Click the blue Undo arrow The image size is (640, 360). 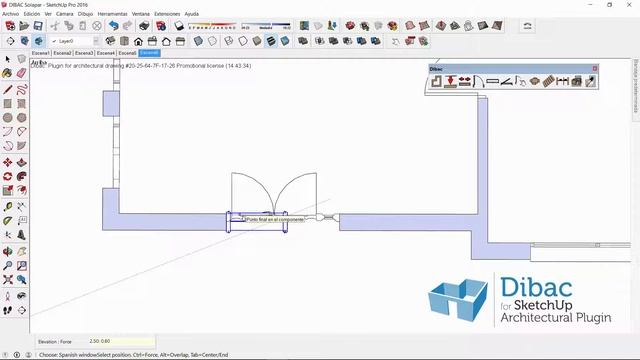(113, 26)
